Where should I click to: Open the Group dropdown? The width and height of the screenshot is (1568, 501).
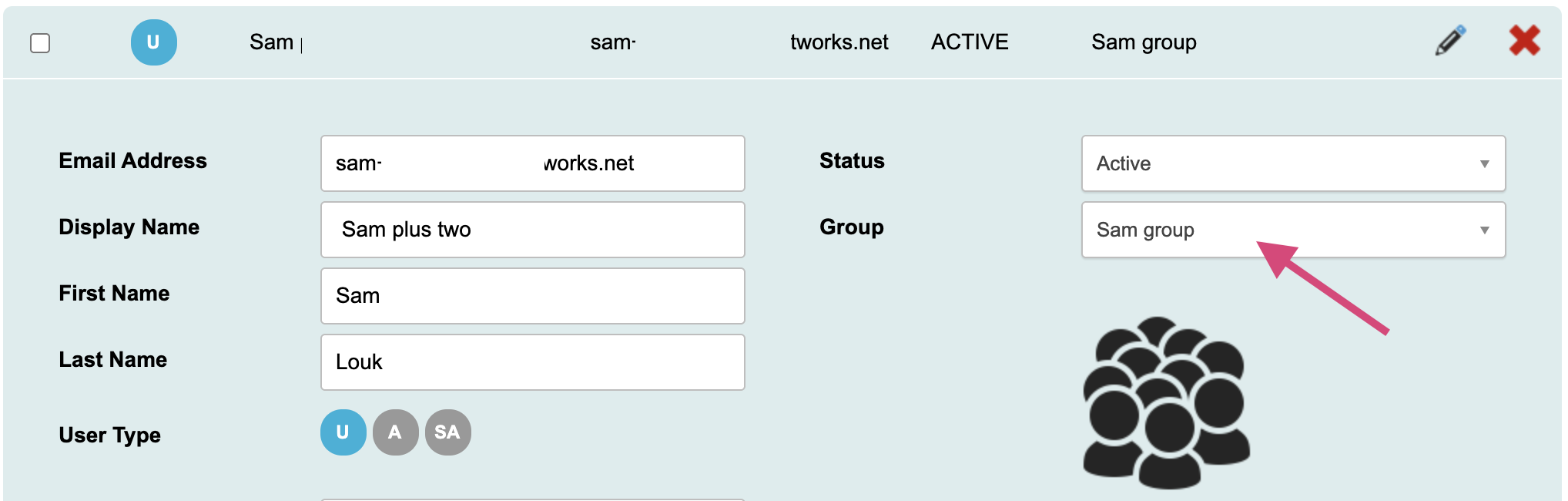tap(1292, 230)
